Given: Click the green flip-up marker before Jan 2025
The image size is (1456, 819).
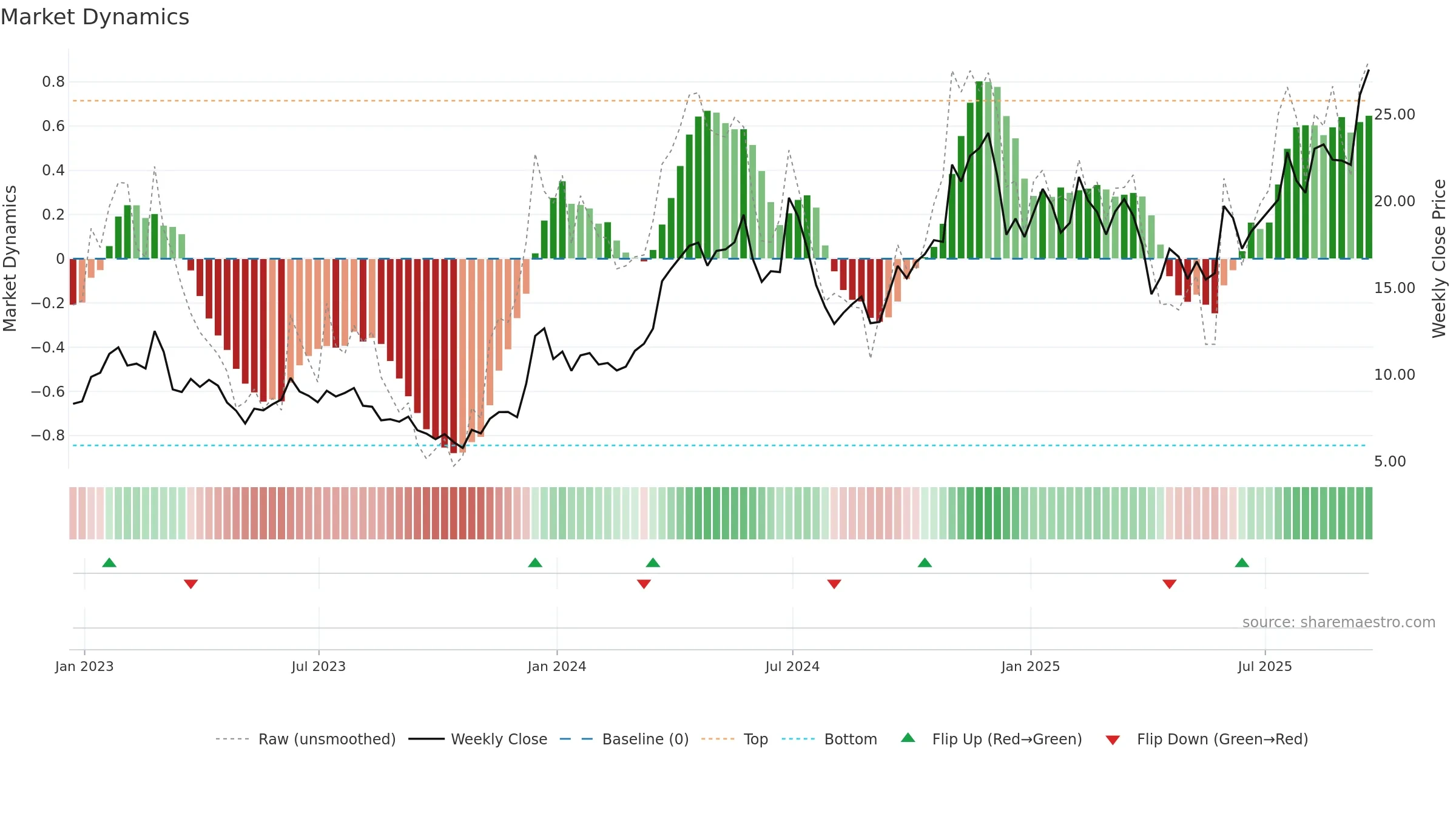Looking at the screenshot, I should coord(925,562).
